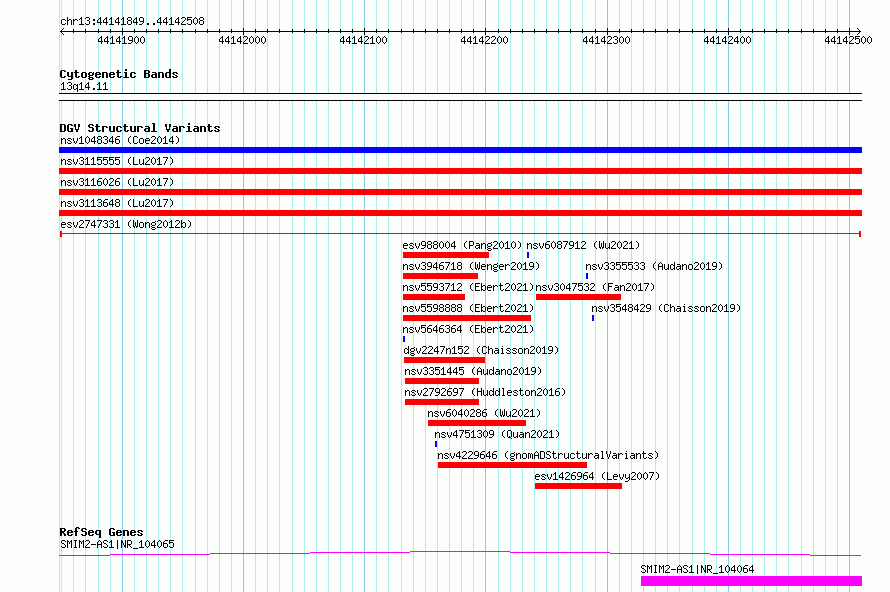This screenshot has width=890, height=592.
Task: Select the red bar under nsv2792697
Action: [442, 402]
